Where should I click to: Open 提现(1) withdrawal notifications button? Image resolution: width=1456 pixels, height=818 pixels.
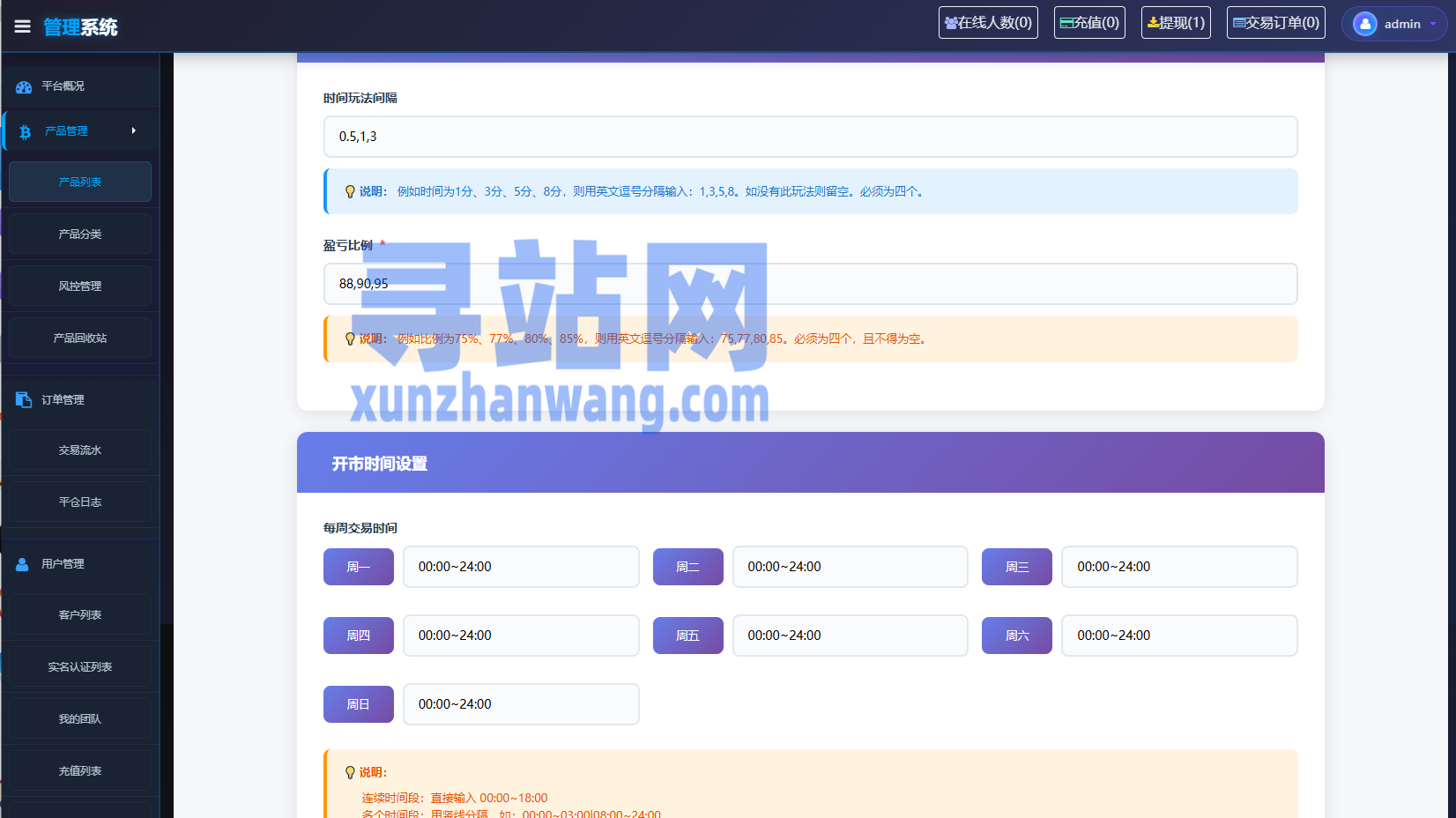(x=1176, y=22)
